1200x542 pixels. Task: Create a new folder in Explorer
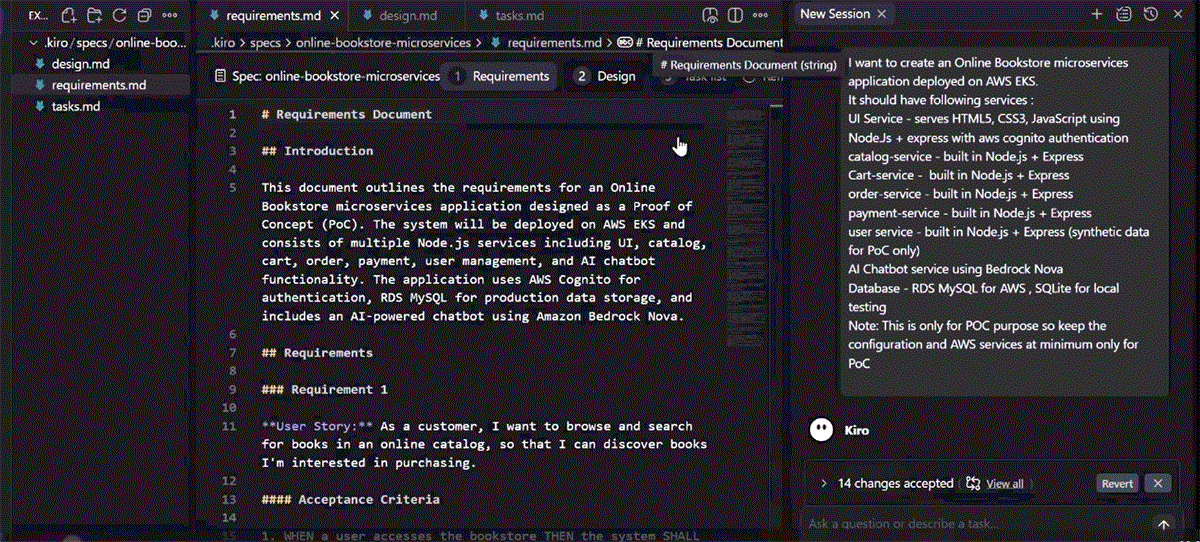(94, 15)
